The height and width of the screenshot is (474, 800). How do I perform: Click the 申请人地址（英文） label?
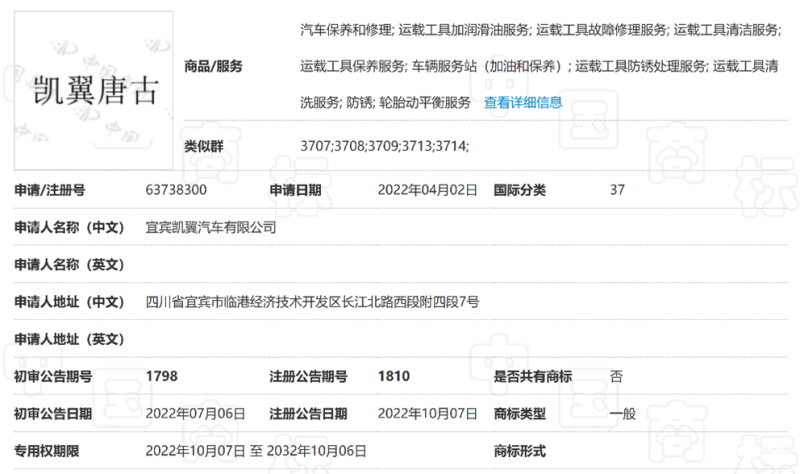(69, 339)
